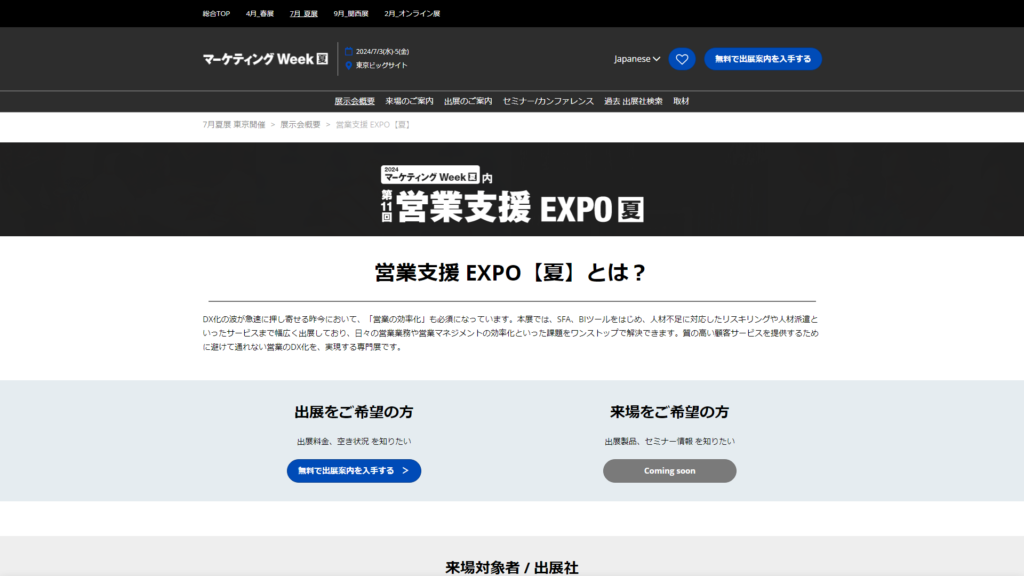The height and width of the screenshot is (576, 1024).
Task: Select the 7月_夏展 top link
Action: pos(304,14)
